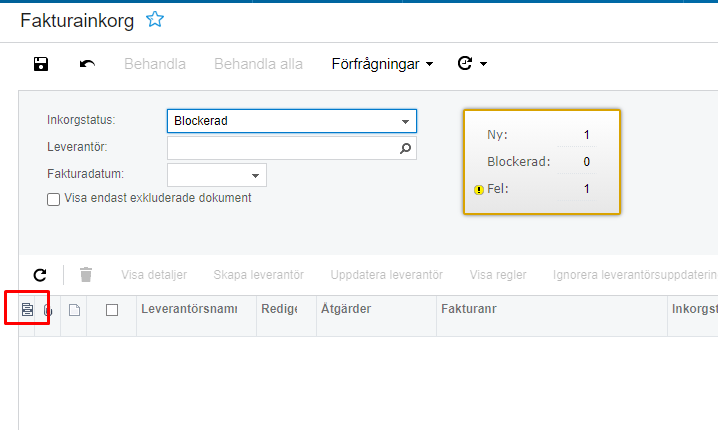This screenshot has width=718, height=430.
Task: Click the search icon in Leverantör field
Action: coord(405,148)
